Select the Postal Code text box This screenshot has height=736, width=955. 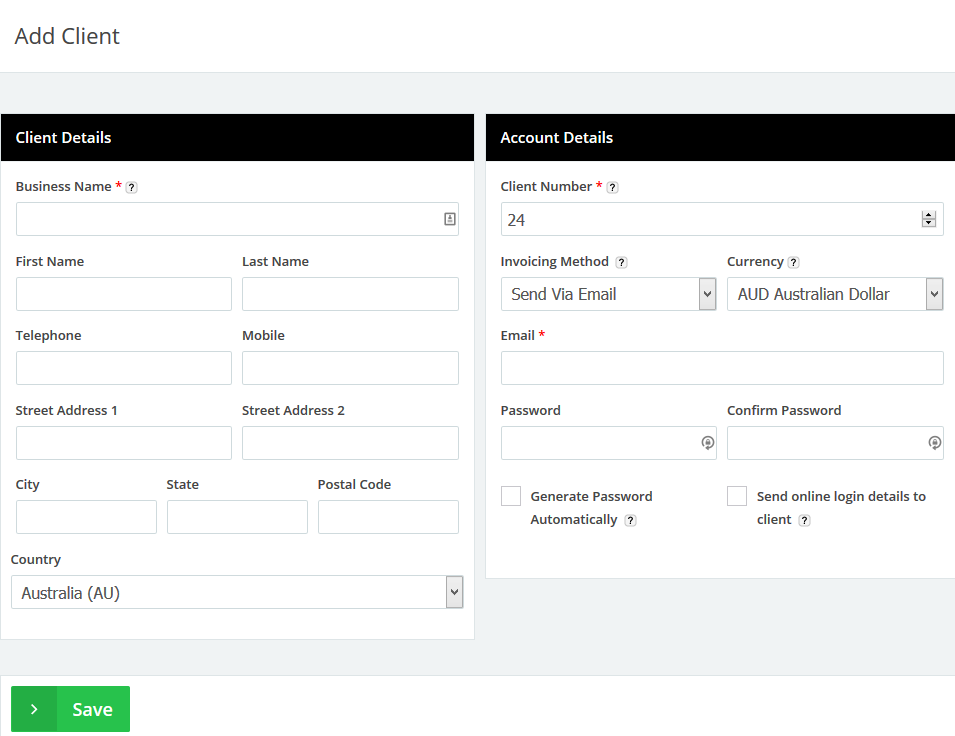tap(388, 517)
